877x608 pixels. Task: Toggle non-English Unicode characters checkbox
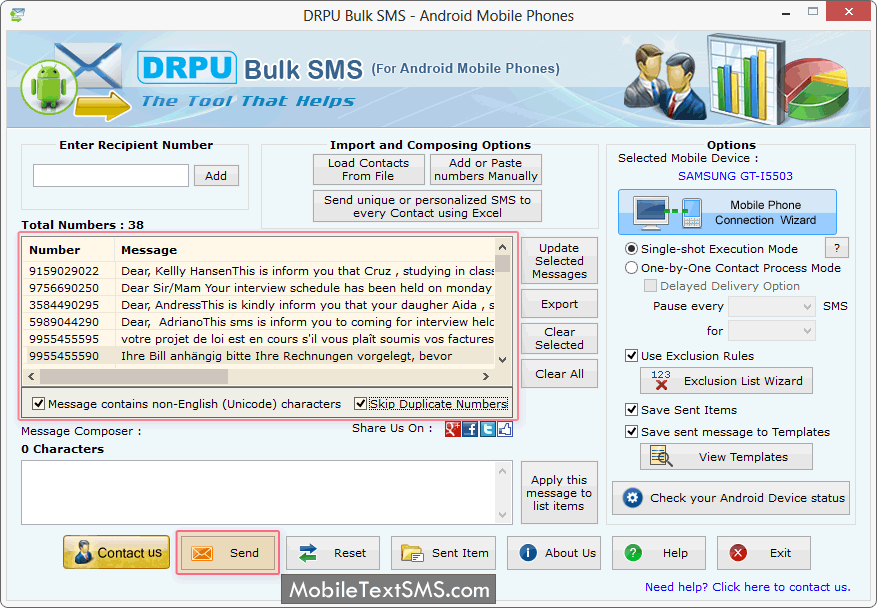coord(38,403)
